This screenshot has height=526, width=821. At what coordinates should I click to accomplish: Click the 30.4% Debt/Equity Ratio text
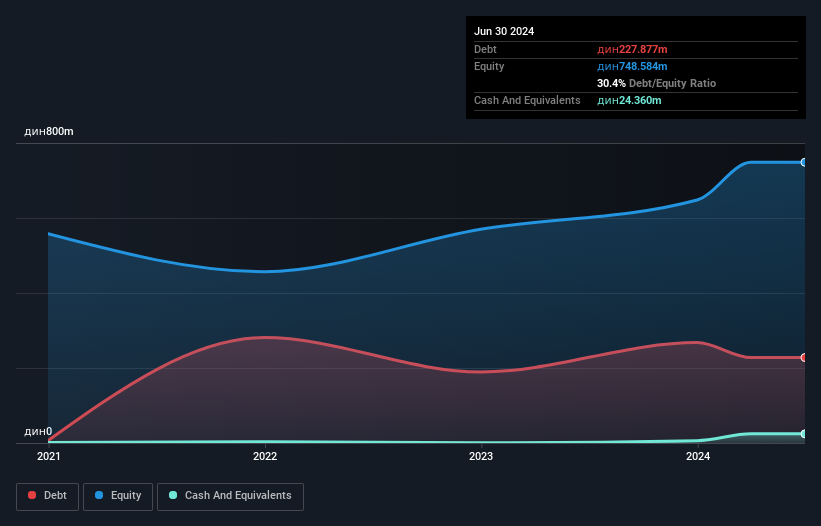(x=656, y=83)
